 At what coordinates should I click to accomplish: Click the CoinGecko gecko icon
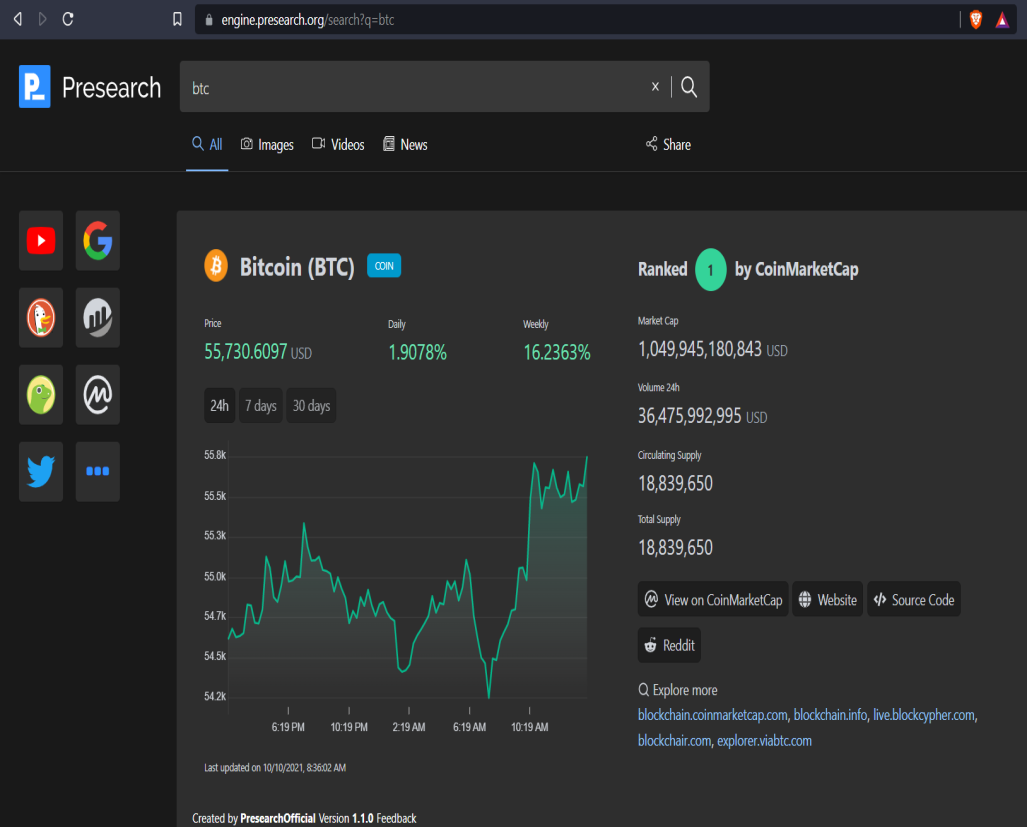(x=41, y=395)
